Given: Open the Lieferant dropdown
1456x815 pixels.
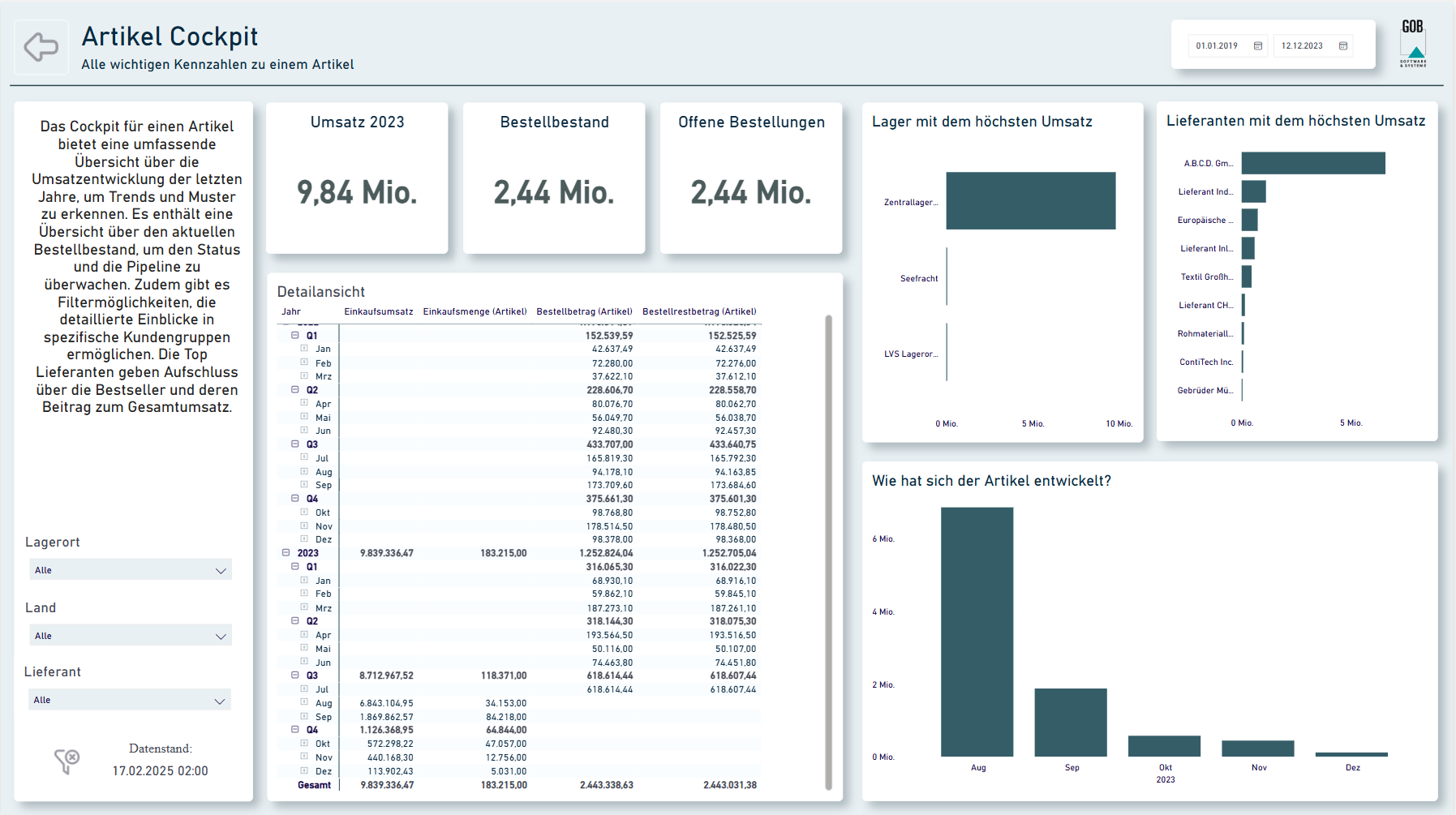Looking at the screenshot, I should 130,700.
